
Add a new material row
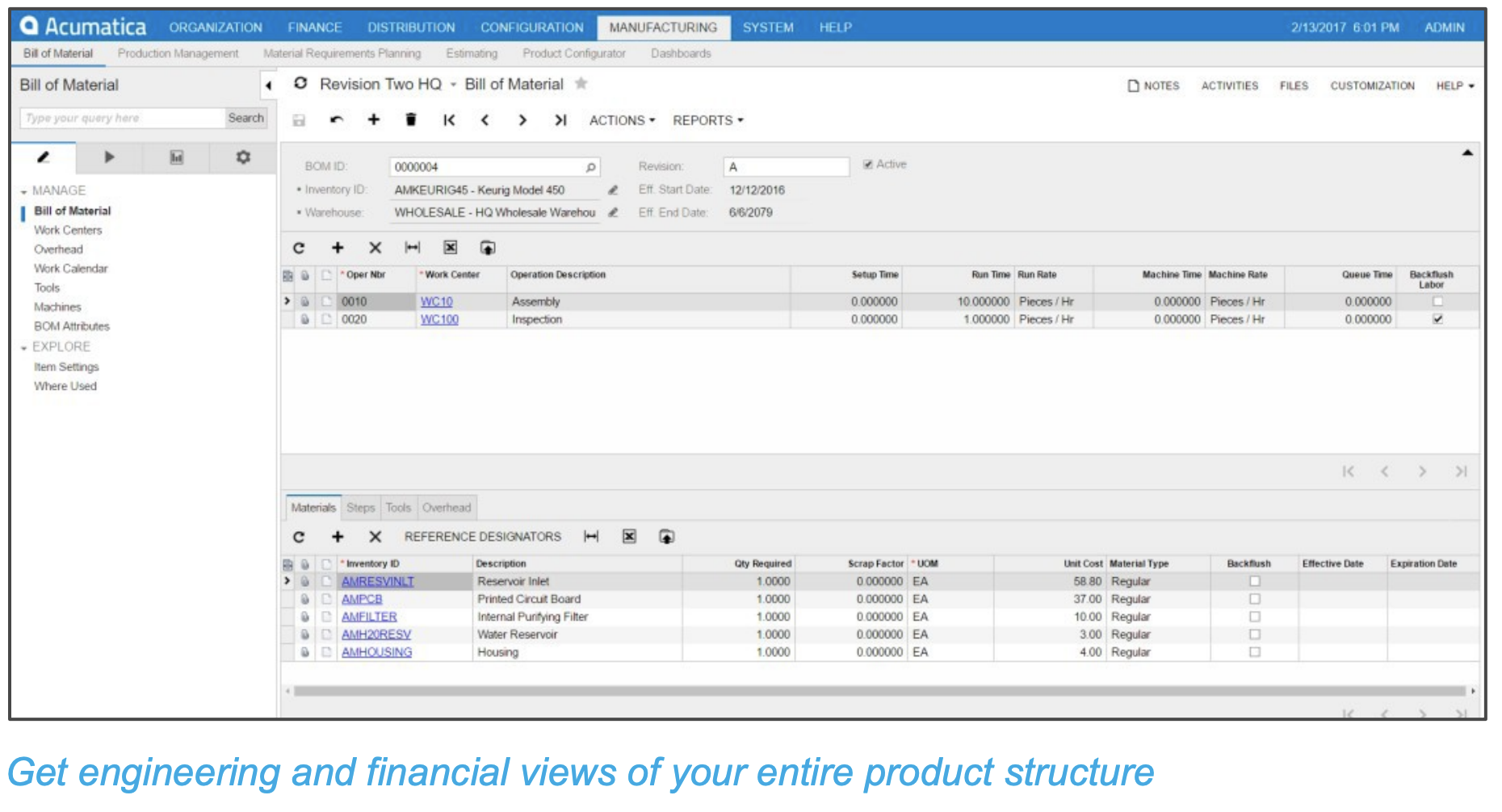(338, 537)
